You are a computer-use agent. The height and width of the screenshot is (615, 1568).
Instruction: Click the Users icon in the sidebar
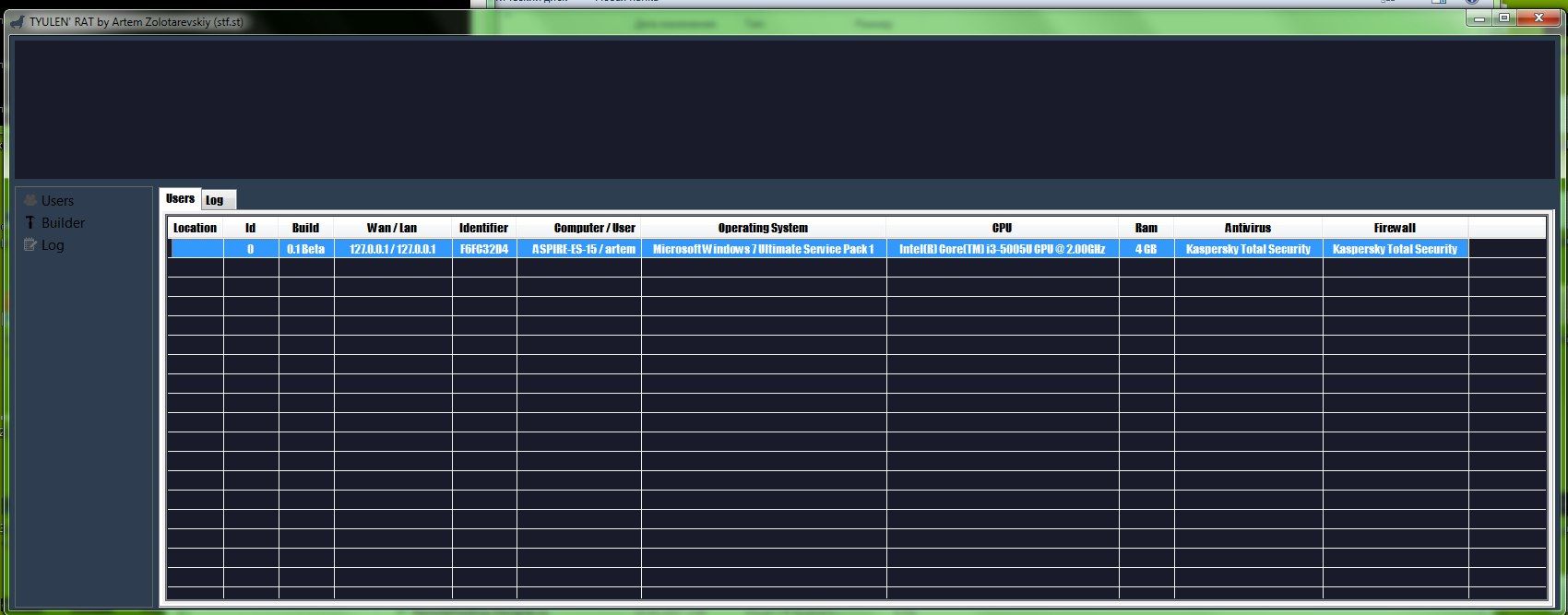click(30, 200)
